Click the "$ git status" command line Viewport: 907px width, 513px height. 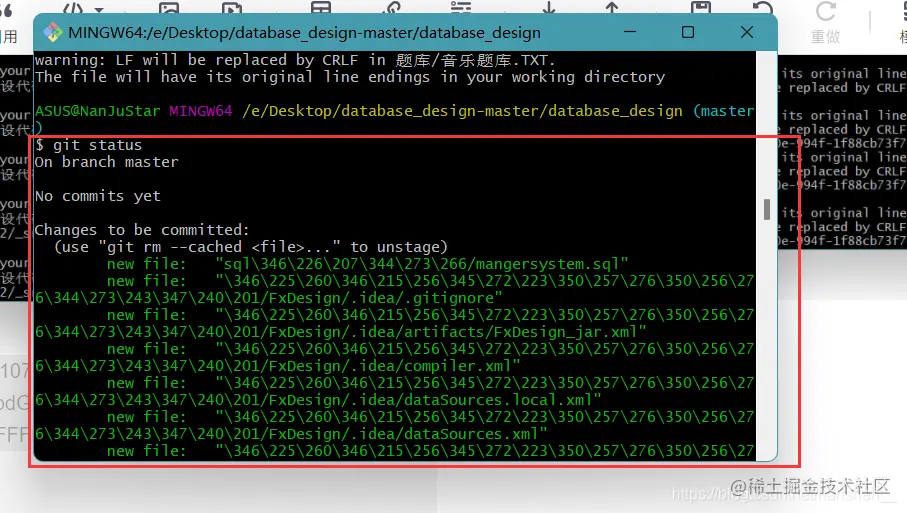89,145
